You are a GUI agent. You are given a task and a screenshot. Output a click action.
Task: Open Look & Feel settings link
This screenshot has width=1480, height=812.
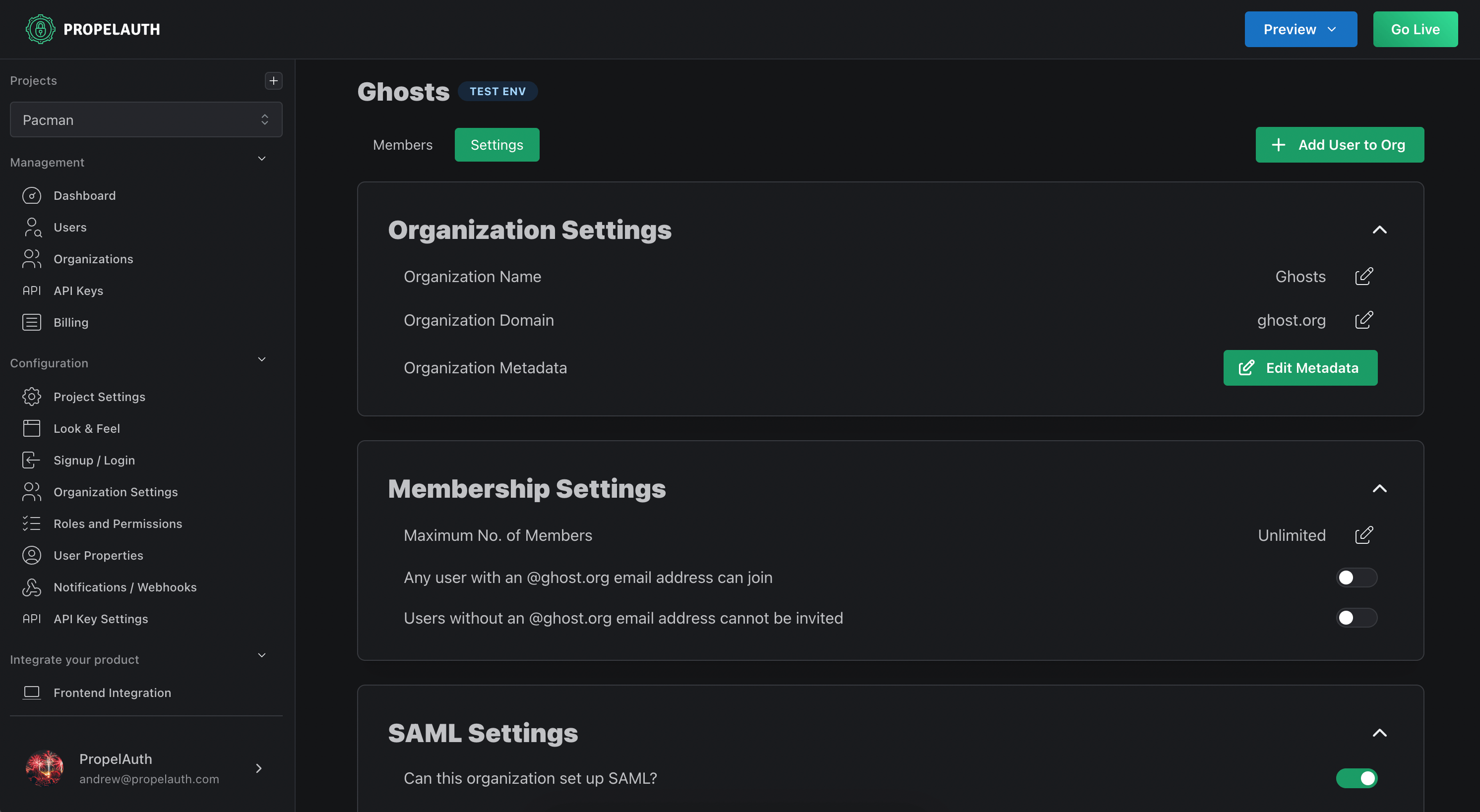click(x=87, y=428)
